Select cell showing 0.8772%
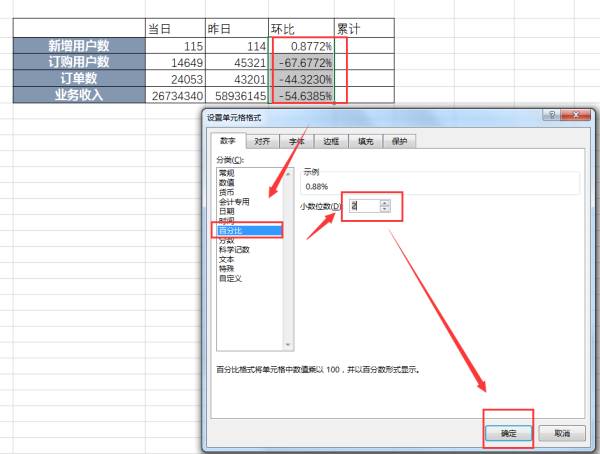 pyautogui.click(x=302, y=46)
